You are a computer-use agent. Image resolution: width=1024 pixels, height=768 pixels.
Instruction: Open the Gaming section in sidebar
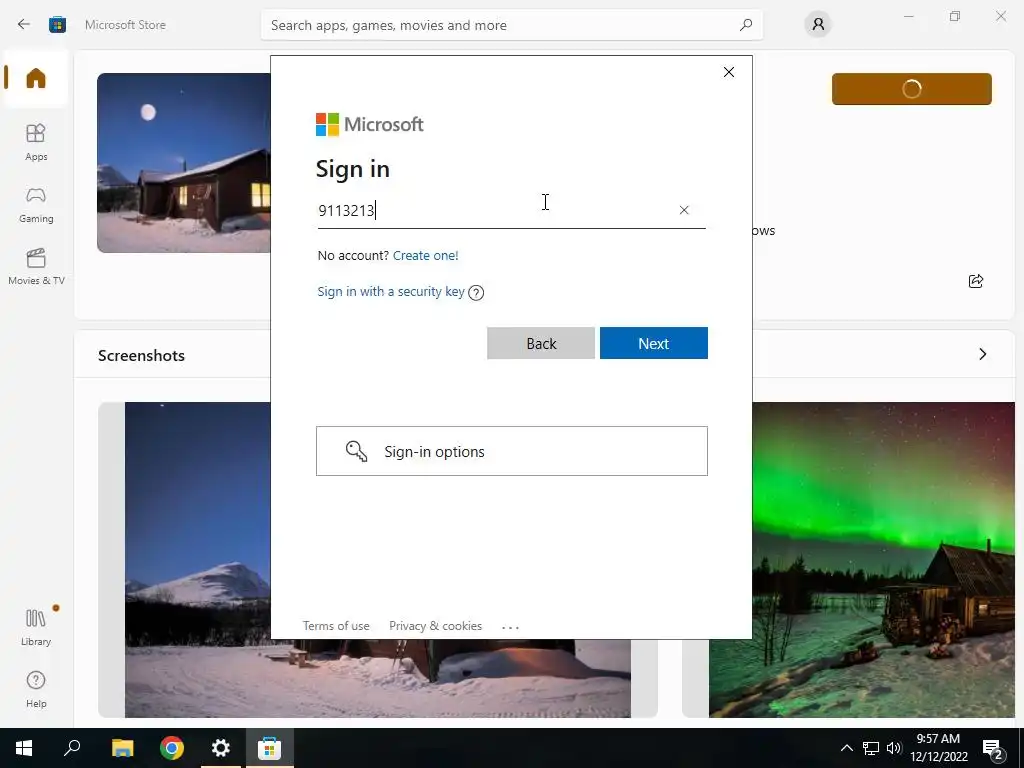(x=36, y=205)
